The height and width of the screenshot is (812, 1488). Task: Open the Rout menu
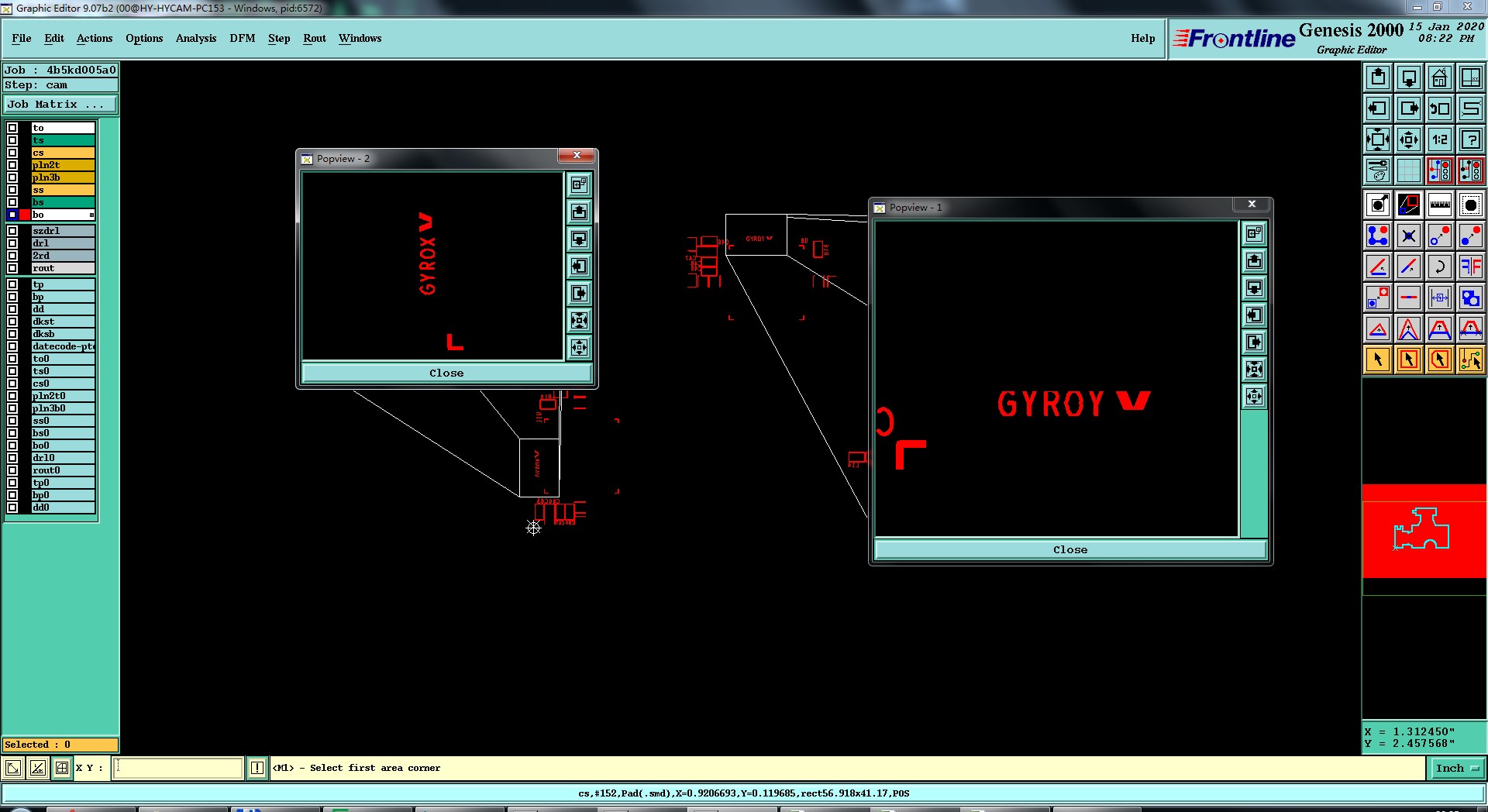(x=315, y=38)
